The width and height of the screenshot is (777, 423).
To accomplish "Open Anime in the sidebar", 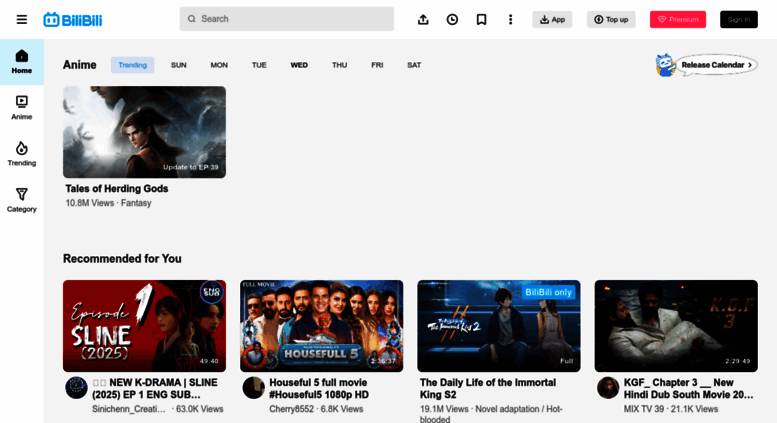I will (x=22, y=108).
